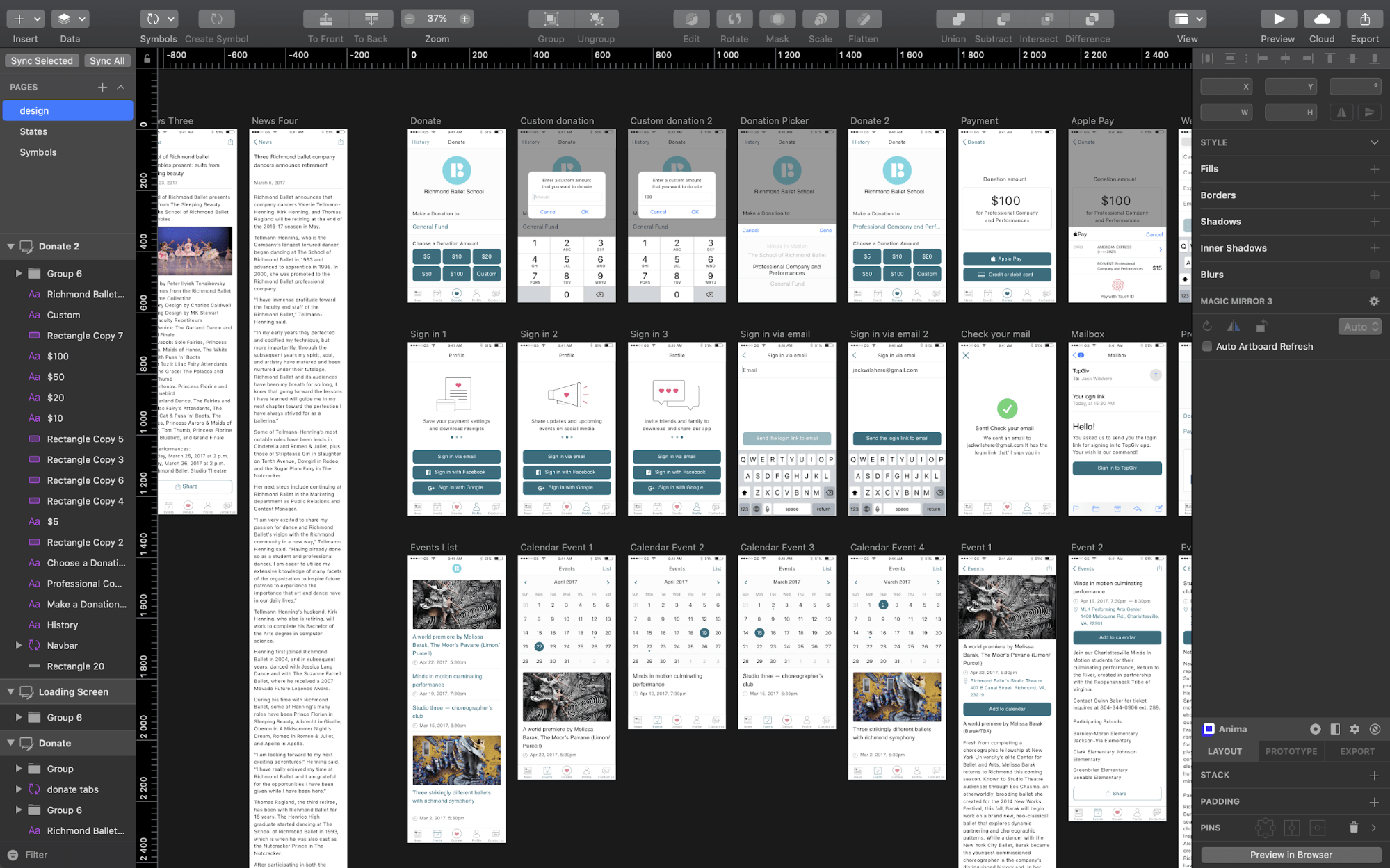Screen dimensions: 1390x868
Task: Click the Sync All button
Action: coord(109,60)
